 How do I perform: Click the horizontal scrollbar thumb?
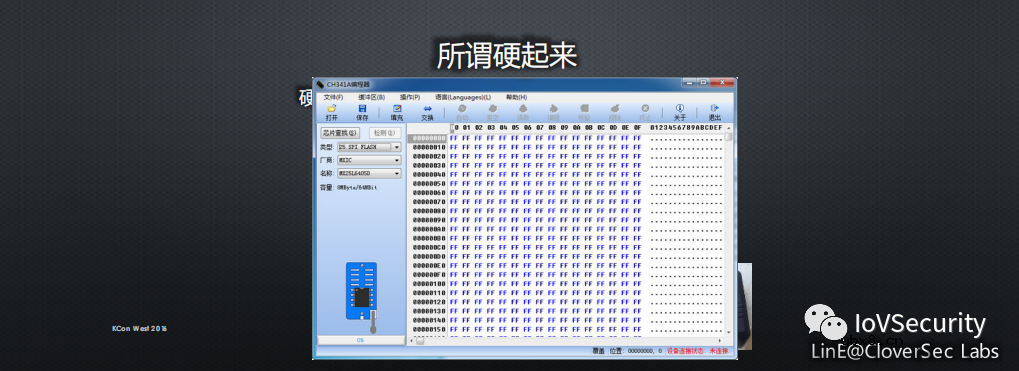pyautogui.click(x=420, y=340)
